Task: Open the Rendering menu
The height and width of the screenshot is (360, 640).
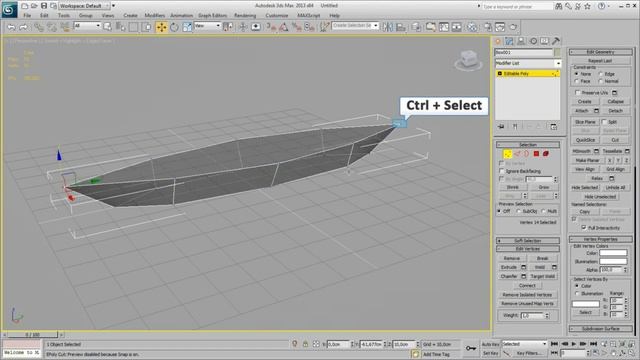Action: [x=245, y=16]
